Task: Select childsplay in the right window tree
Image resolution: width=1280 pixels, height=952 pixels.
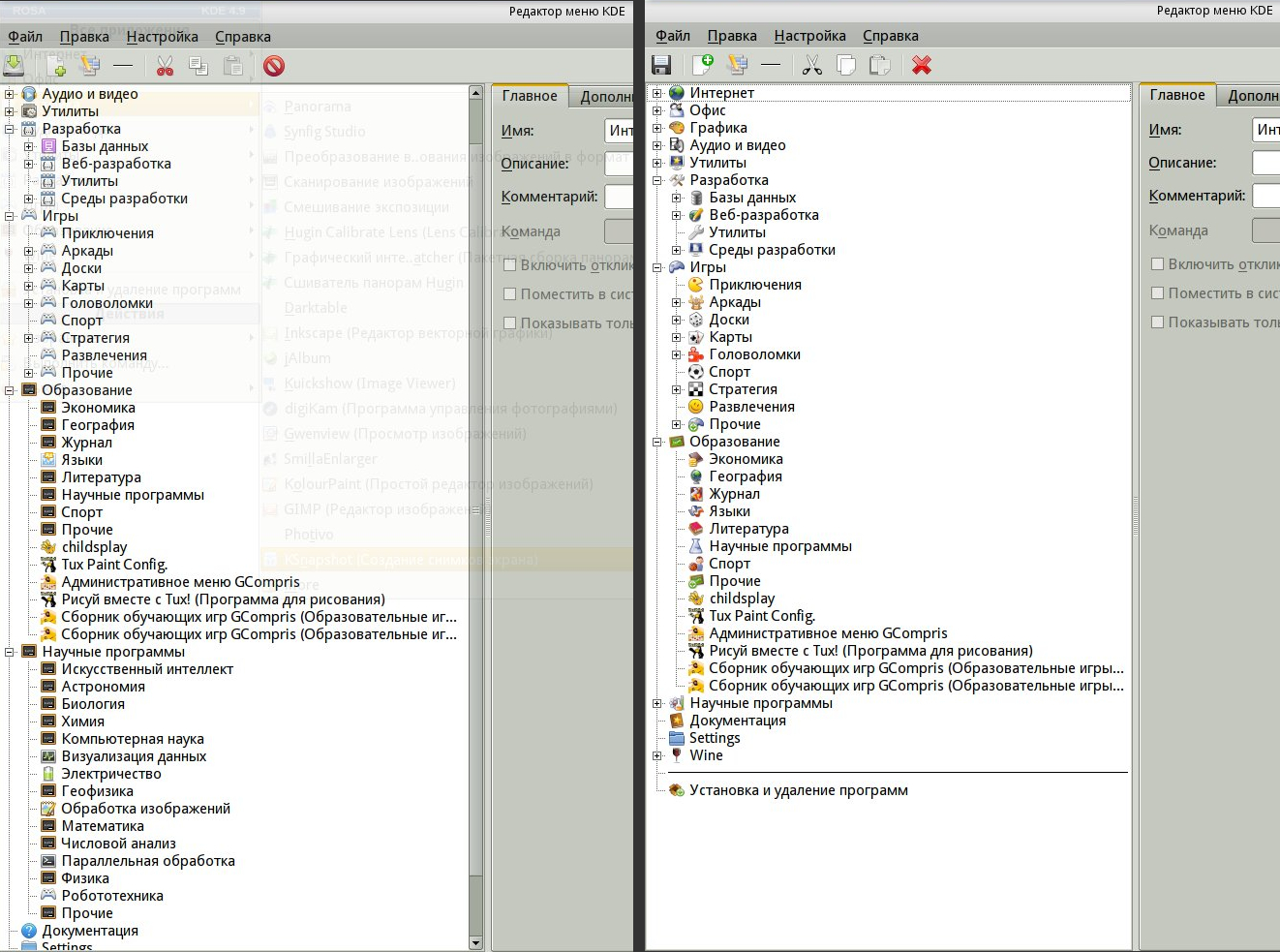Action: pyautogui.click(x=742, y=599)
